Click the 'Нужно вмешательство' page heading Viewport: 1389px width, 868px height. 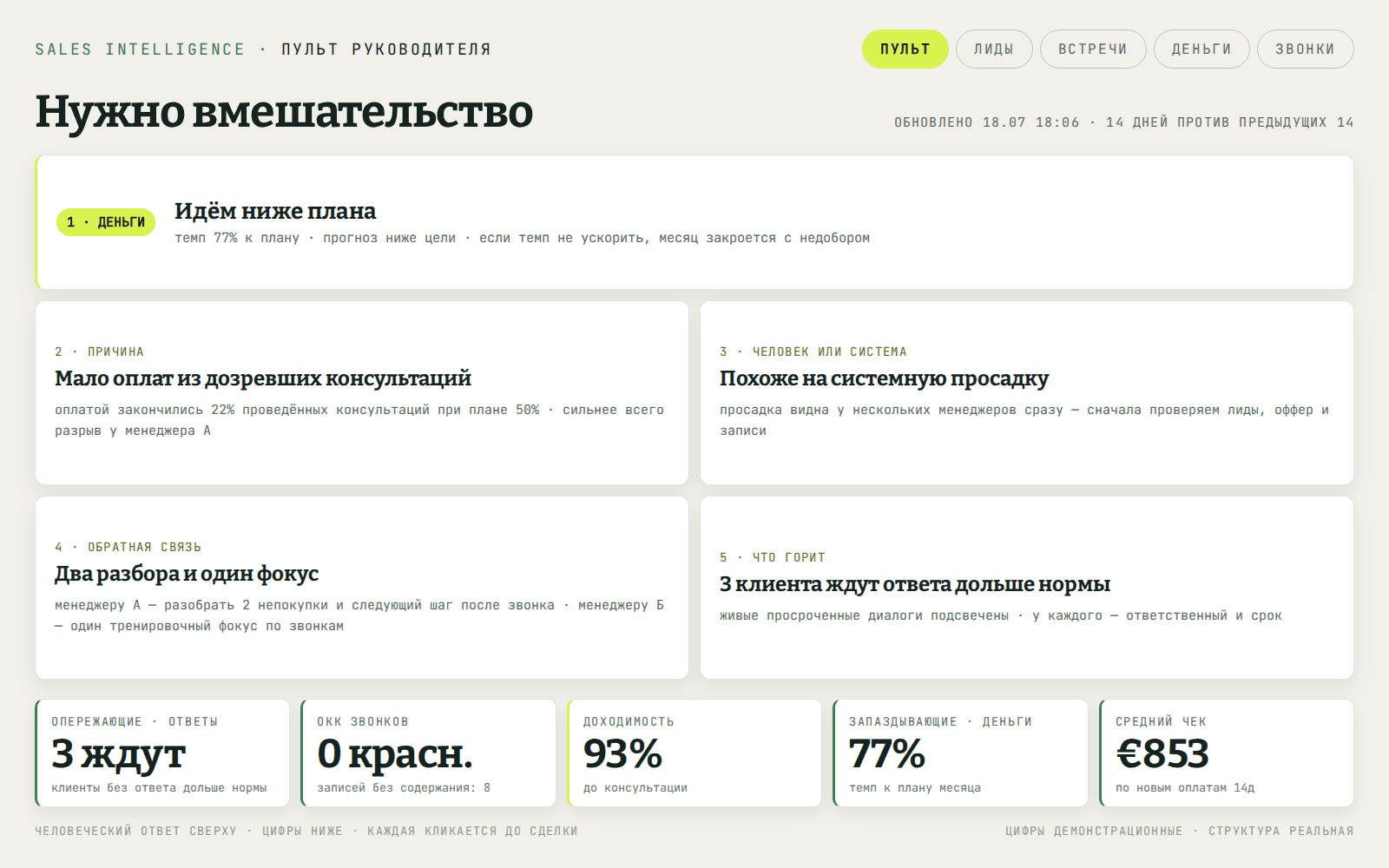(x=284, y=111)
